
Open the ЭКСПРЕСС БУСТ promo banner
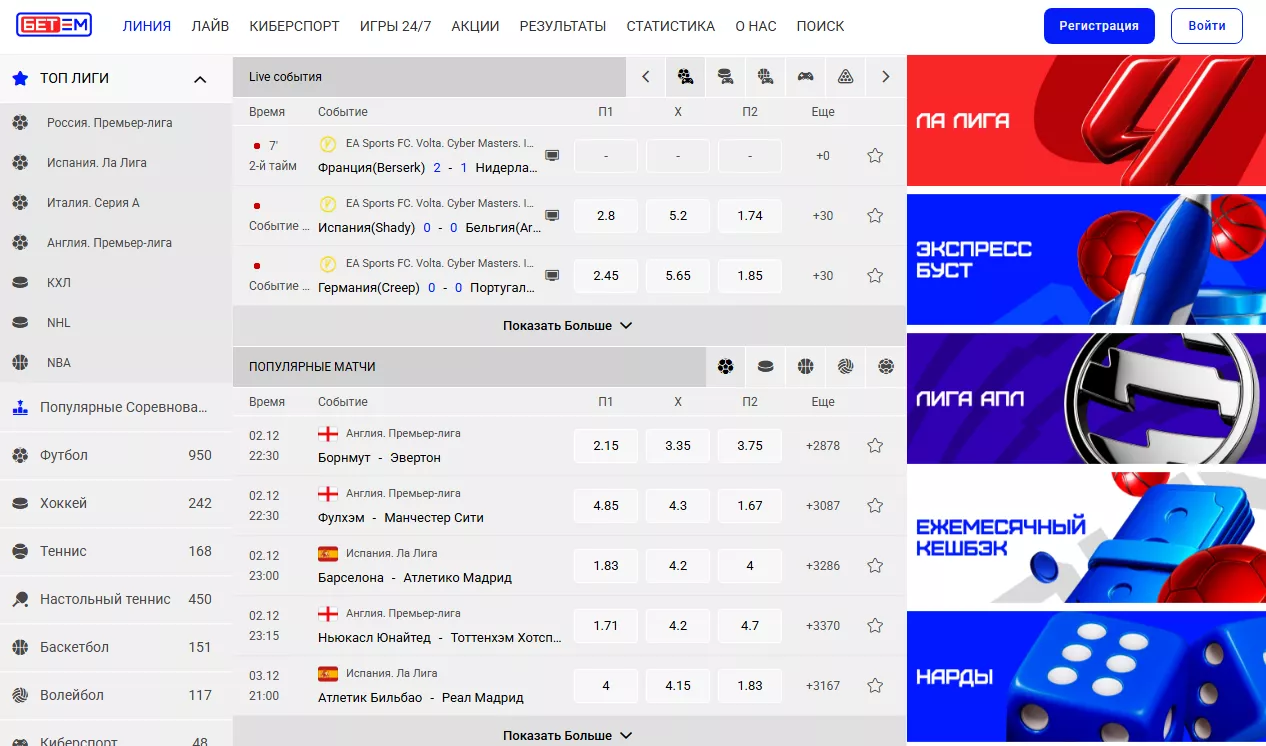coord(1086,259)
